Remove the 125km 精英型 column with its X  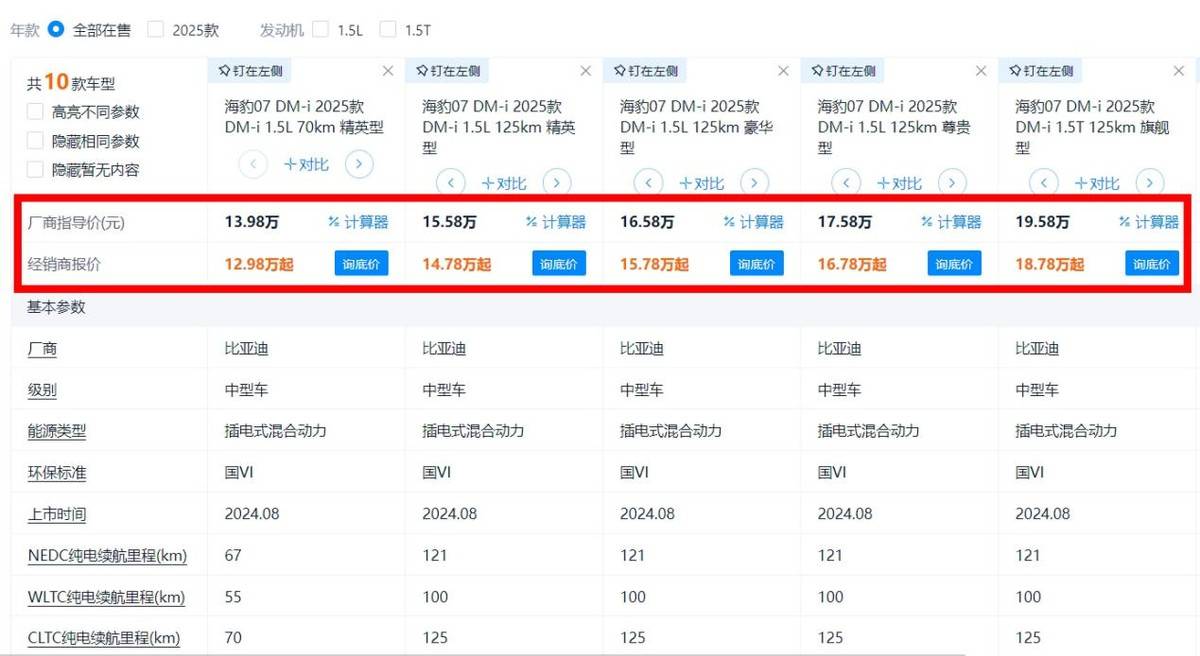coord(586,71)
